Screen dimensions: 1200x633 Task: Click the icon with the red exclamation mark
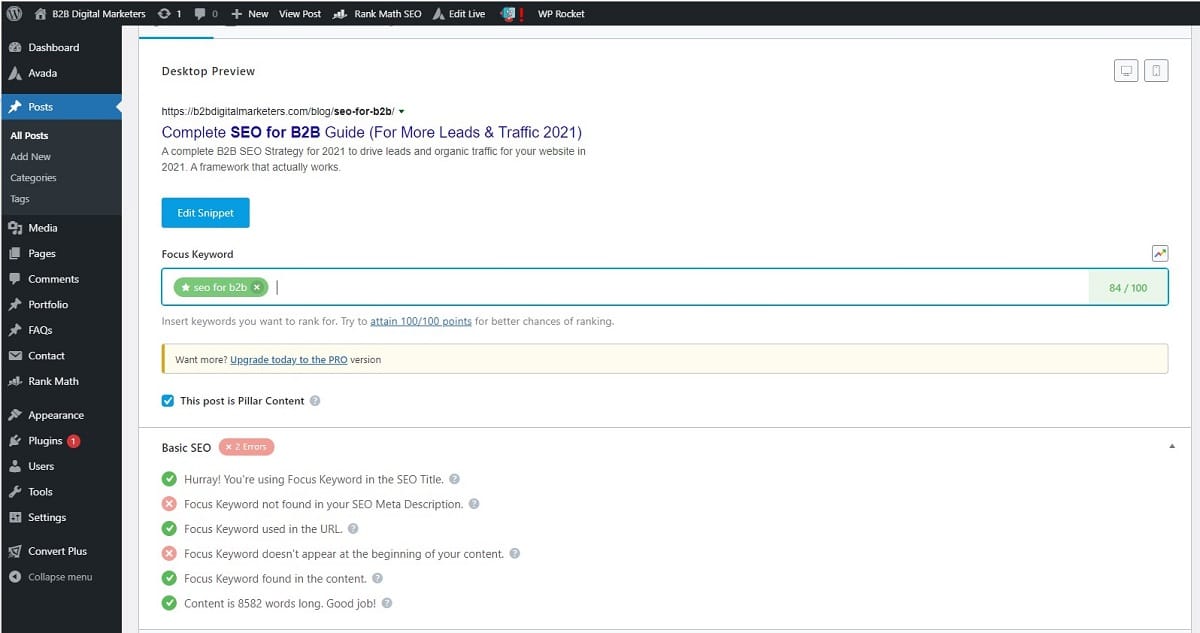click(x=513, y=14)
